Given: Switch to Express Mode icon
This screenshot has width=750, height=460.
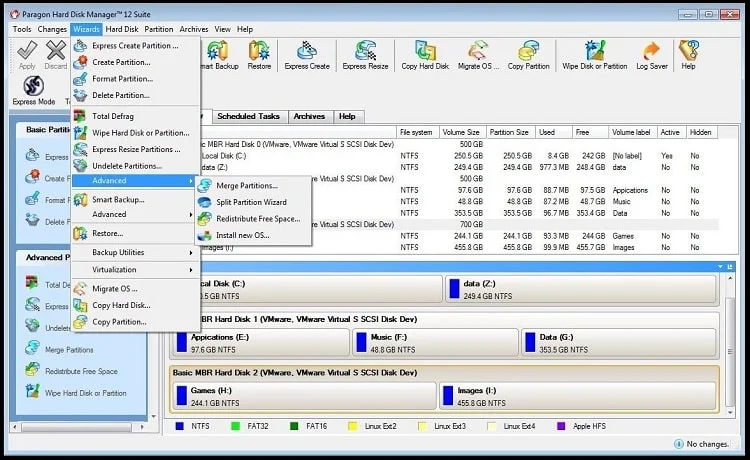Looking at the screenshot, I should coord(33,86).
